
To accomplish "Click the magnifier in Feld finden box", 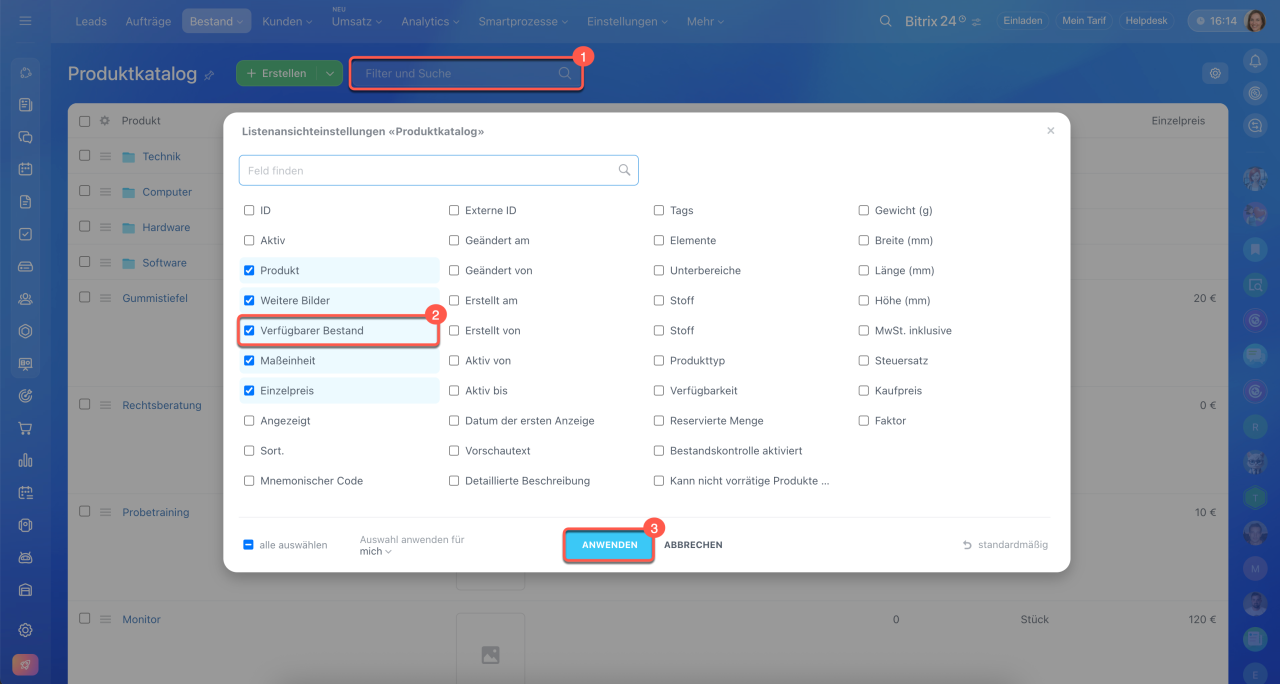I will click(x=625, y=170).
